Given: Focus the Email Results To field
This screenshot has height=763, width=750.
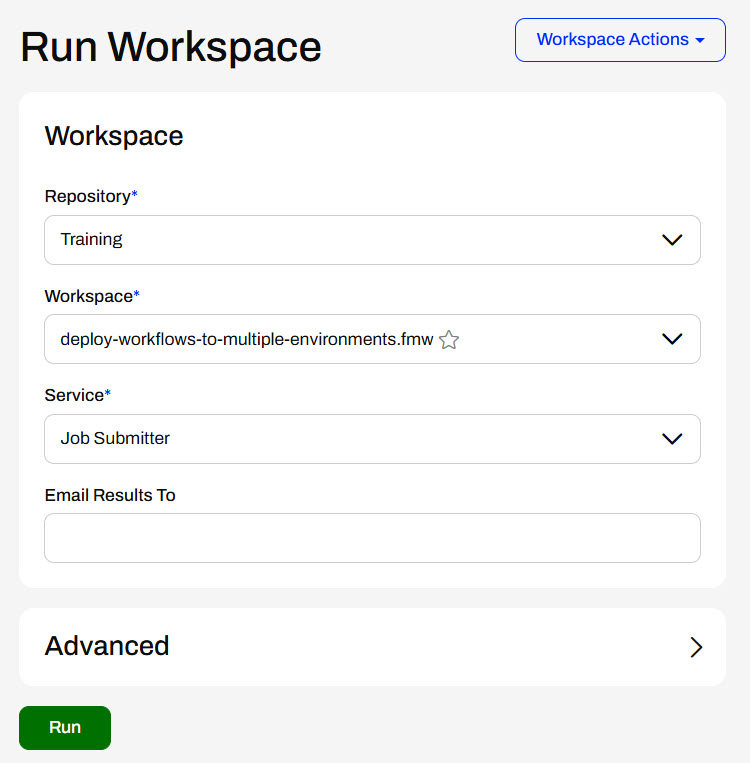Looking at the screenshot, I should pyautogui.click(x=372, y=538).
